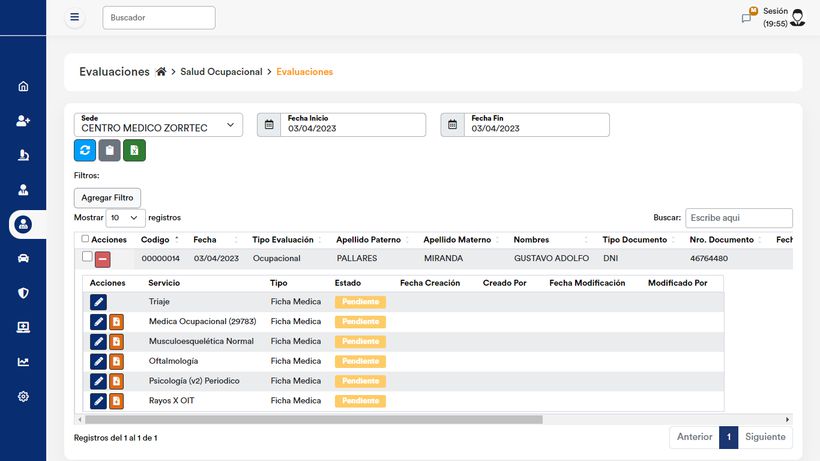Image resolution: width=820 pixels, height=461 pixels.
Task: Click the Buscar 'Escribe aqui' field
Action: tap(739, 218)
